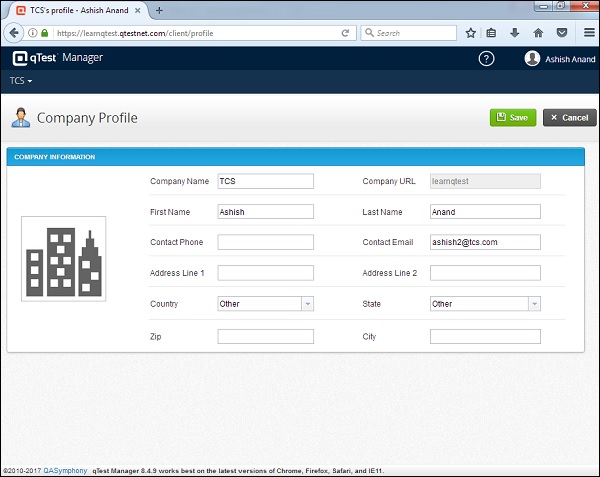The width and height of the screenshot is (600, 477).
Task: Click the Contact Email label
Action: pos(388,242)
